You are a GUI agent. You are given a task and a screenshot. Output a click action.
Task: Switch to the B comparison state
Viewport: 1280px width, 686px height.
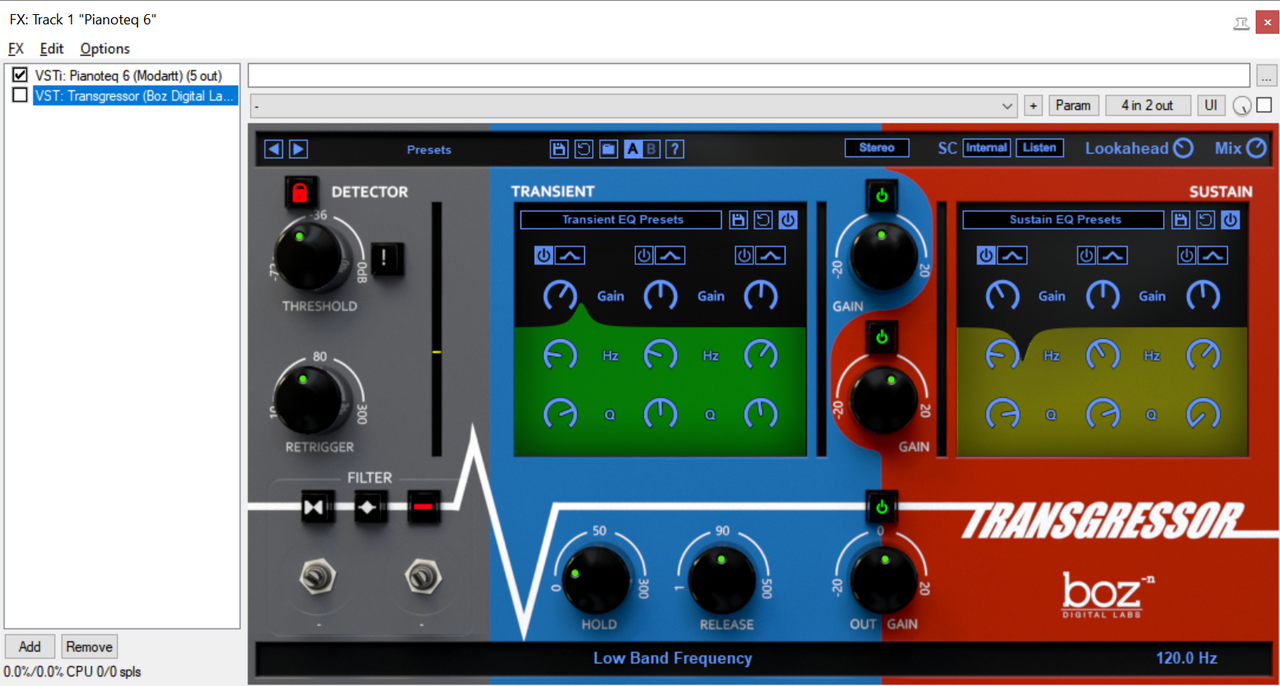[652, 149]
